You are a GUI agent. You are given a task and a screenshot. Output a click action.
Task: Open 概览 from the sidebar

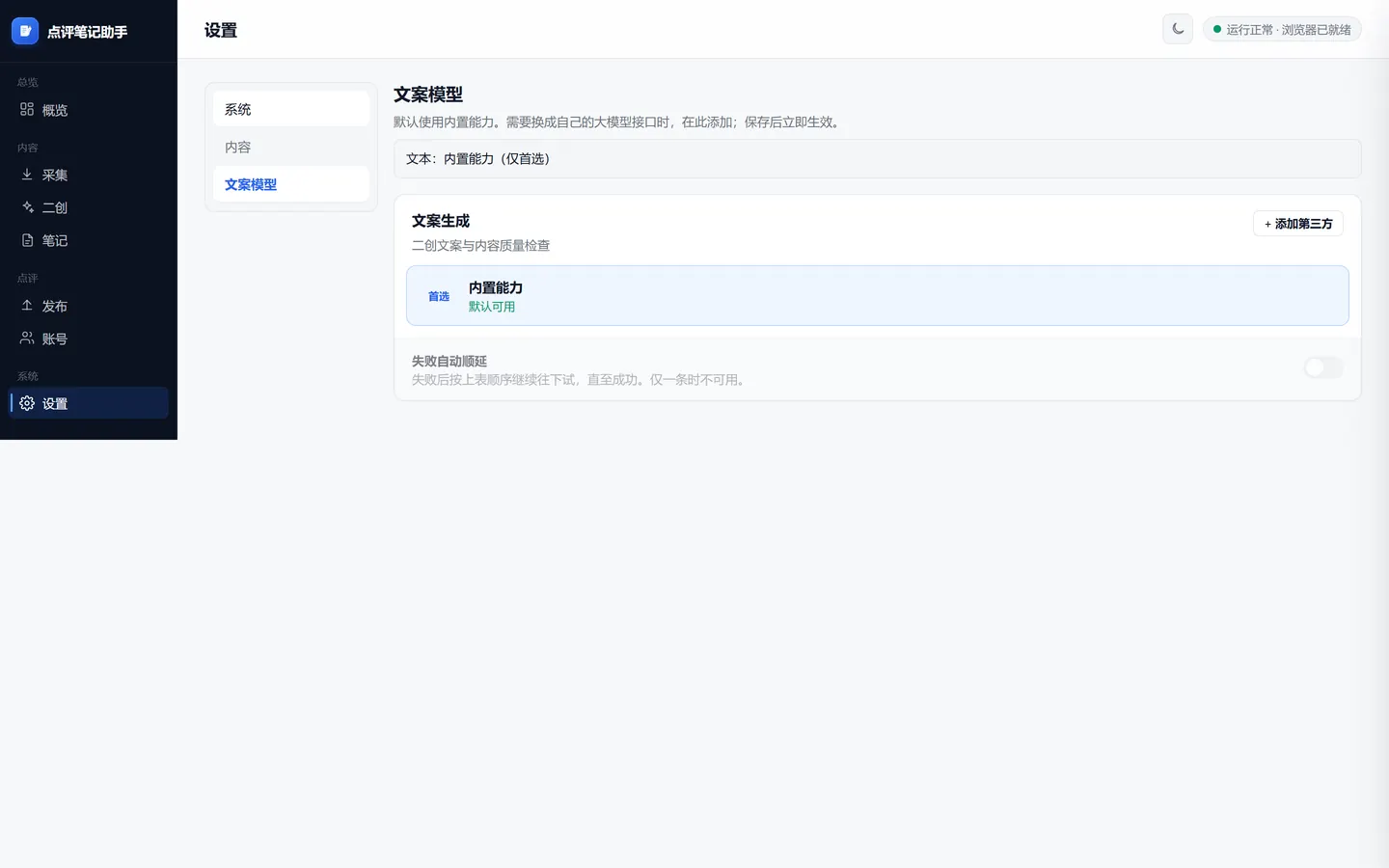point(89,110)
